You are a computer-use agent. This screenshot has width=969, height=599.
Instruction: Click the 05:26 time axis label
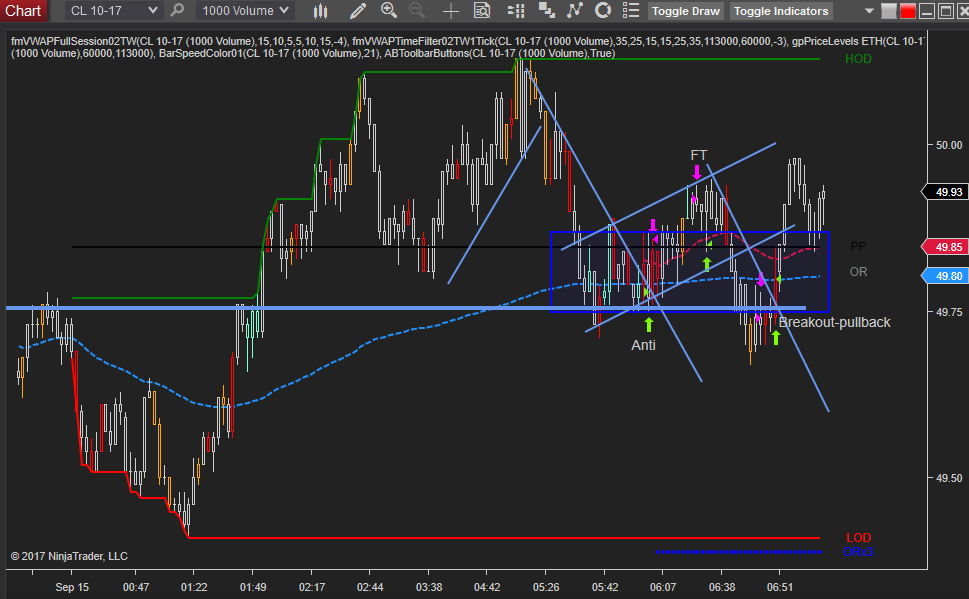546,587
